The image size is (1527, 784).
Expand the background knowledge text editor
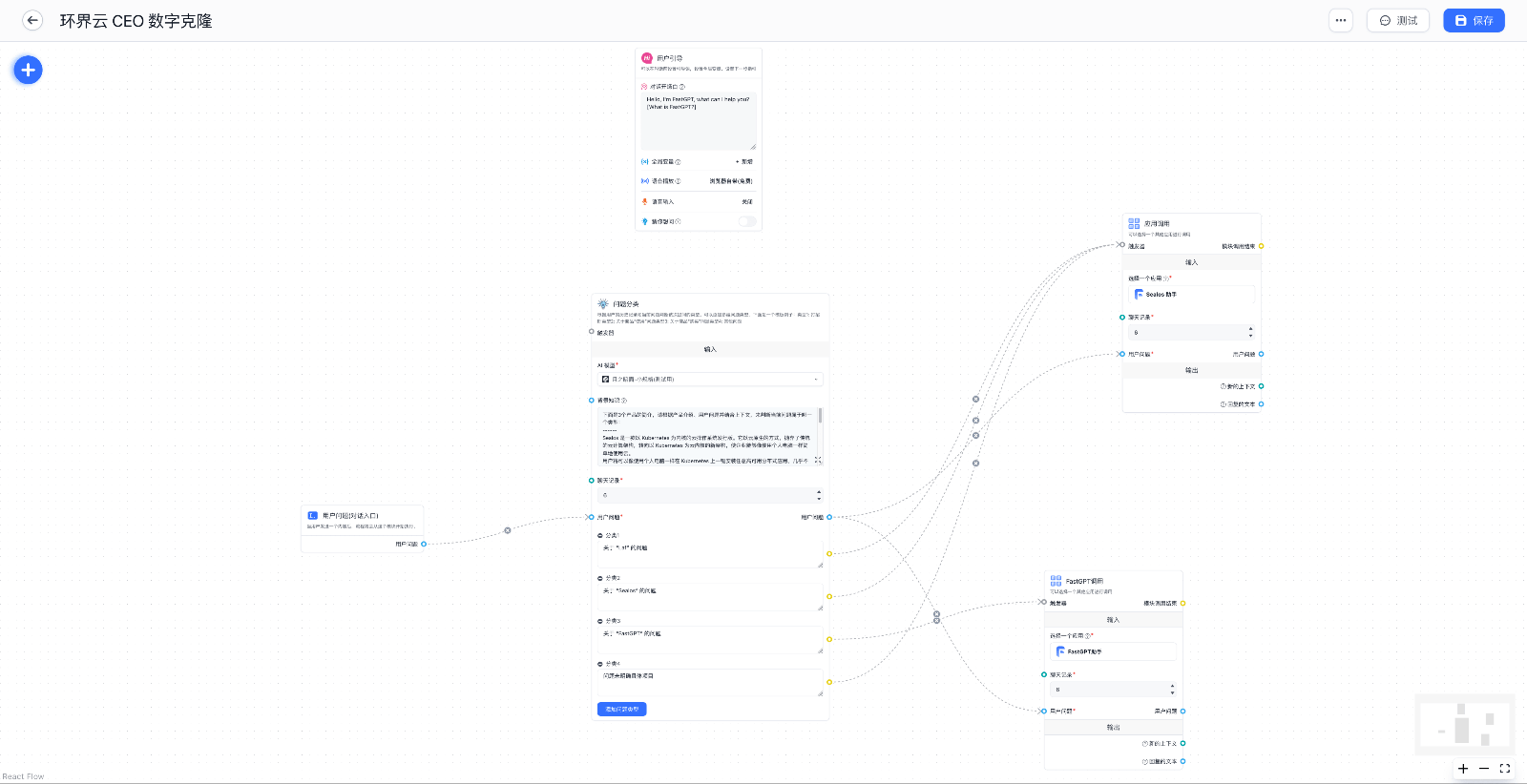tap(818, 460)
